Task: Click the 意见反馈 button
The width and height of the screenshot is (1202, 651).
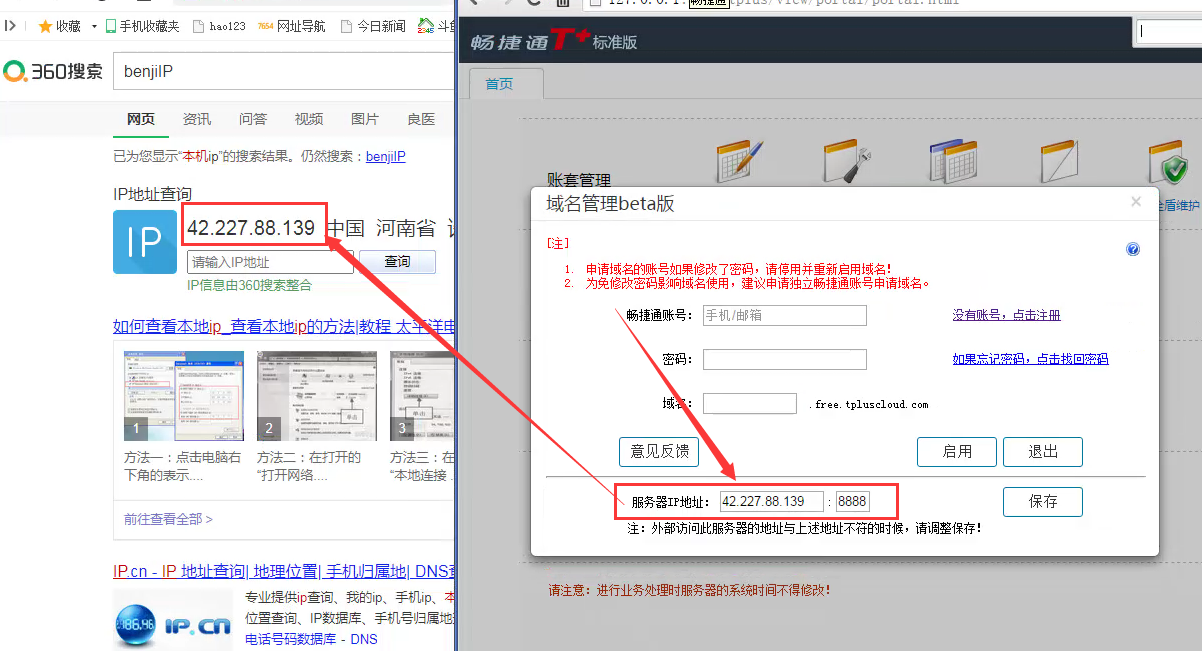Action: pos(659,451)
